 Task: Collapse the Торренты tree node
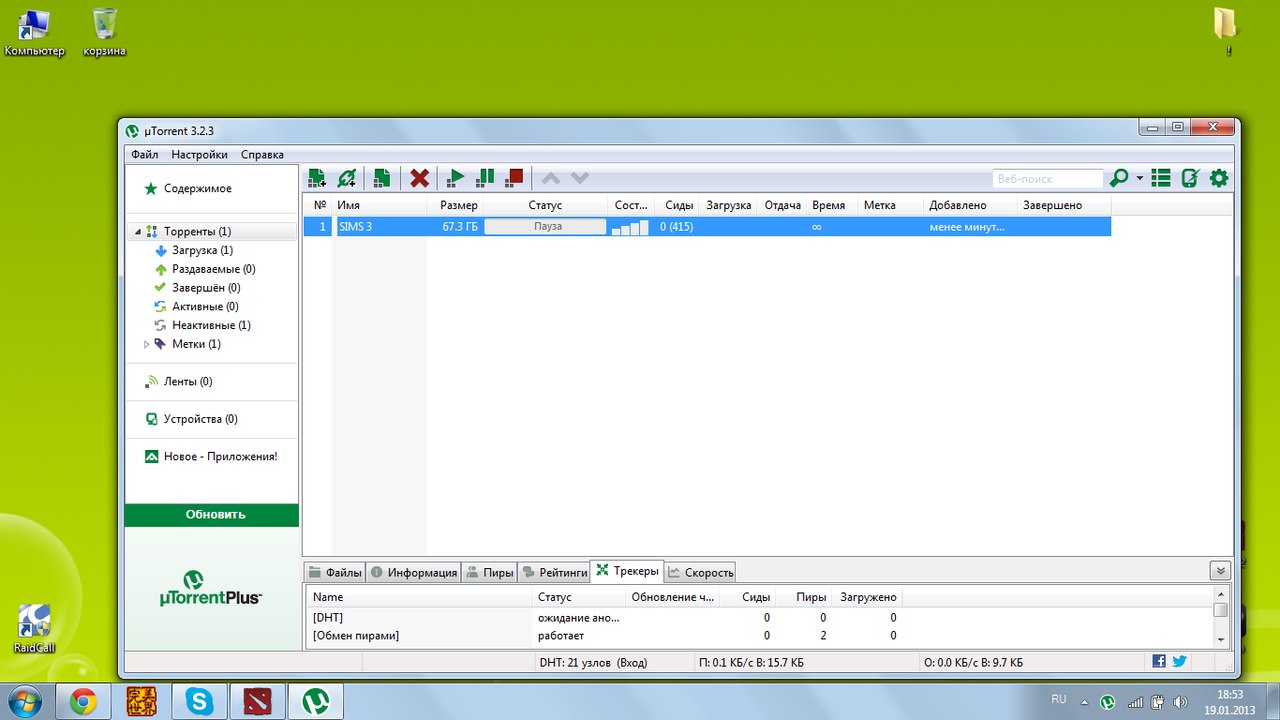click(x=136, y=232)
